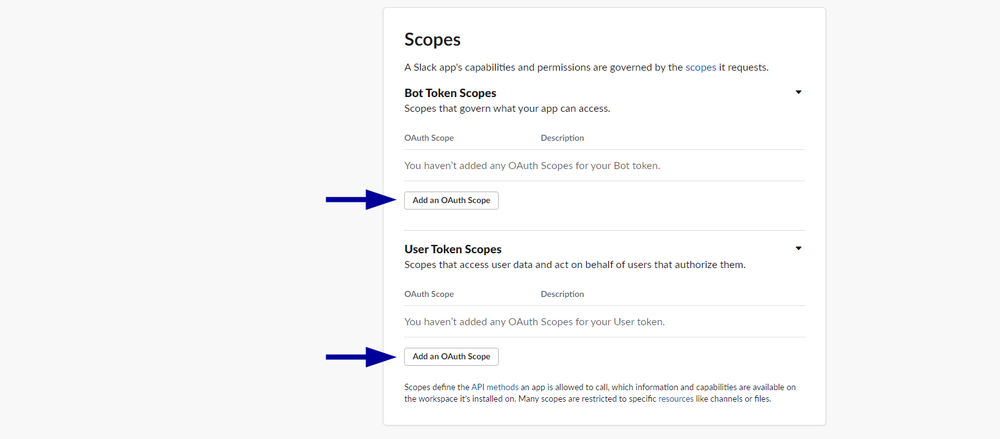
Task: Select Description column header under User Token
Action: (562, 294)
